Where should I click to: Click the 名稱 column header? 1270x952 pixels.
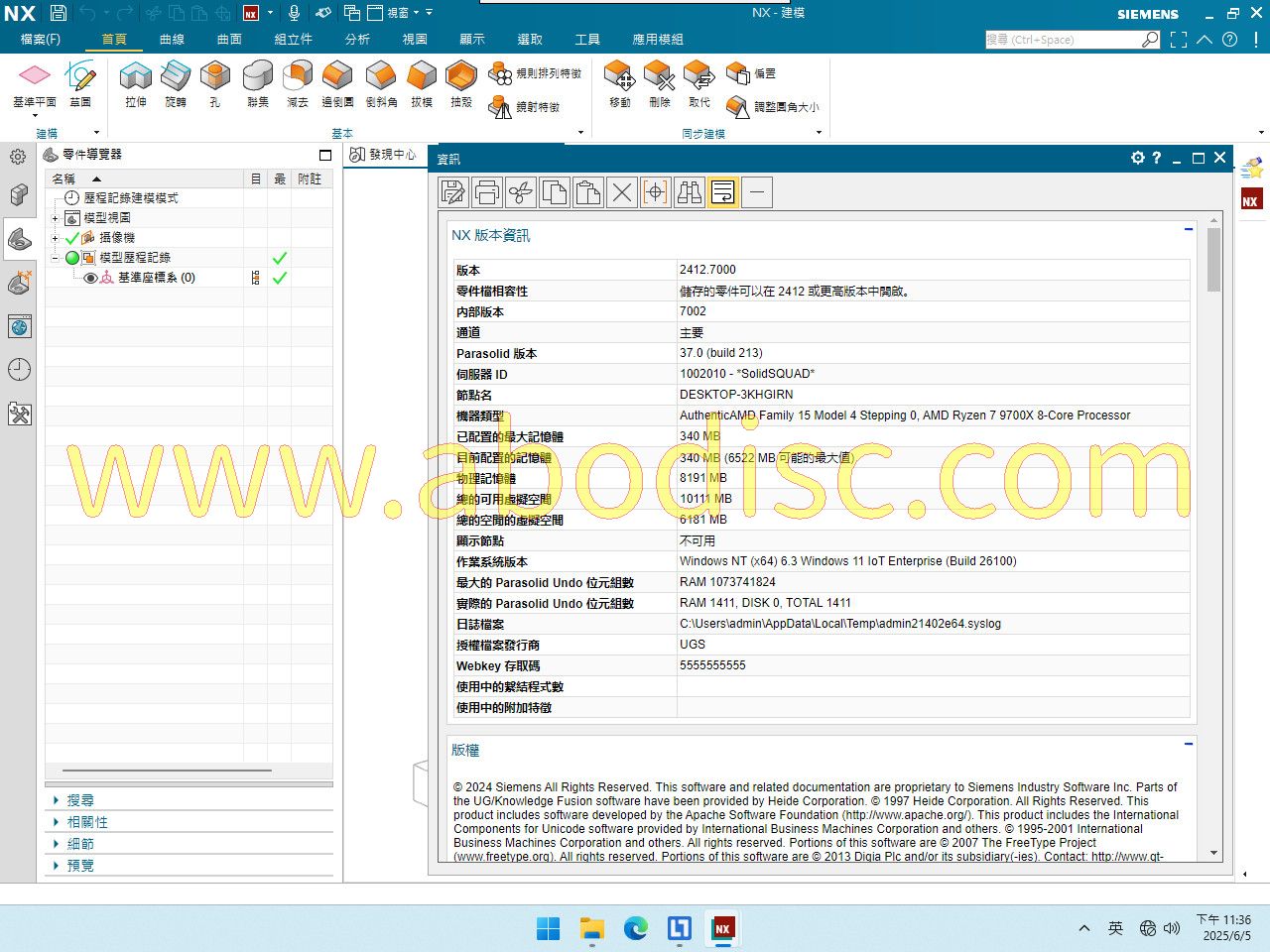tap(144, 178)
